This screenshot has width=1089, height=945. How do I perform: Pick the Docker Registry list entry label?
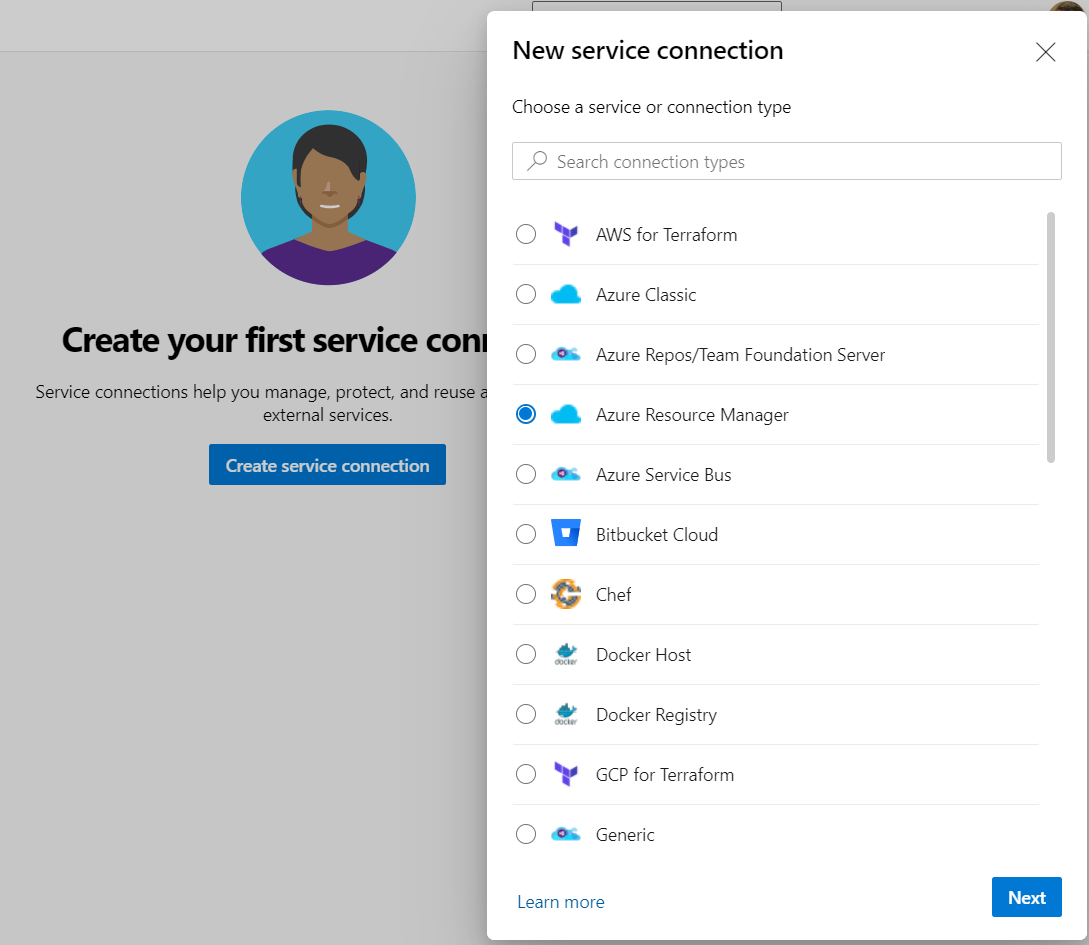(656, 715)
